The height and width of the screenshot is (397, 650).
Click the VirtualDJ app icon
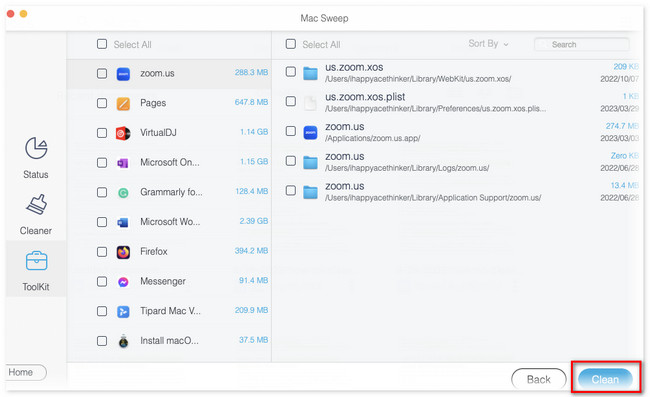click(x=123, y=133)
